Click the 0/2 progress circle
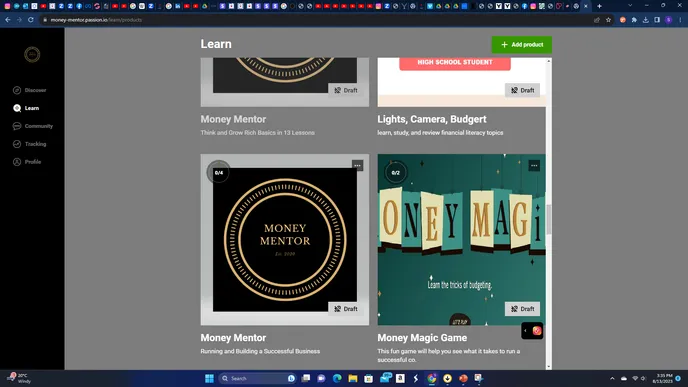Image resolution: width=688 pixels, height=387 pixels. pos(395,172)
